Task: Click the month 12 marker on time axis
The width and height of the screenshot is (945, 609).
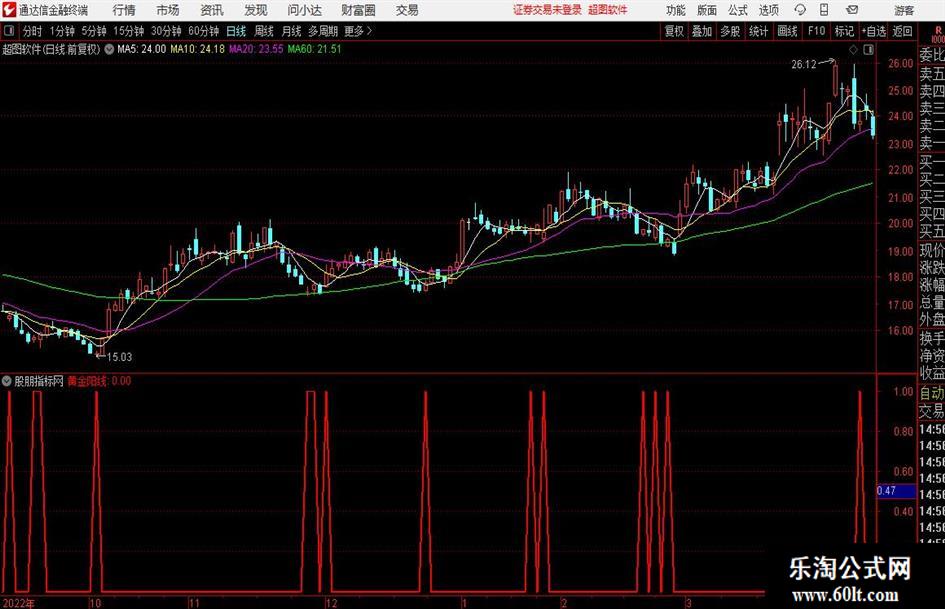Action: (331, 603)
